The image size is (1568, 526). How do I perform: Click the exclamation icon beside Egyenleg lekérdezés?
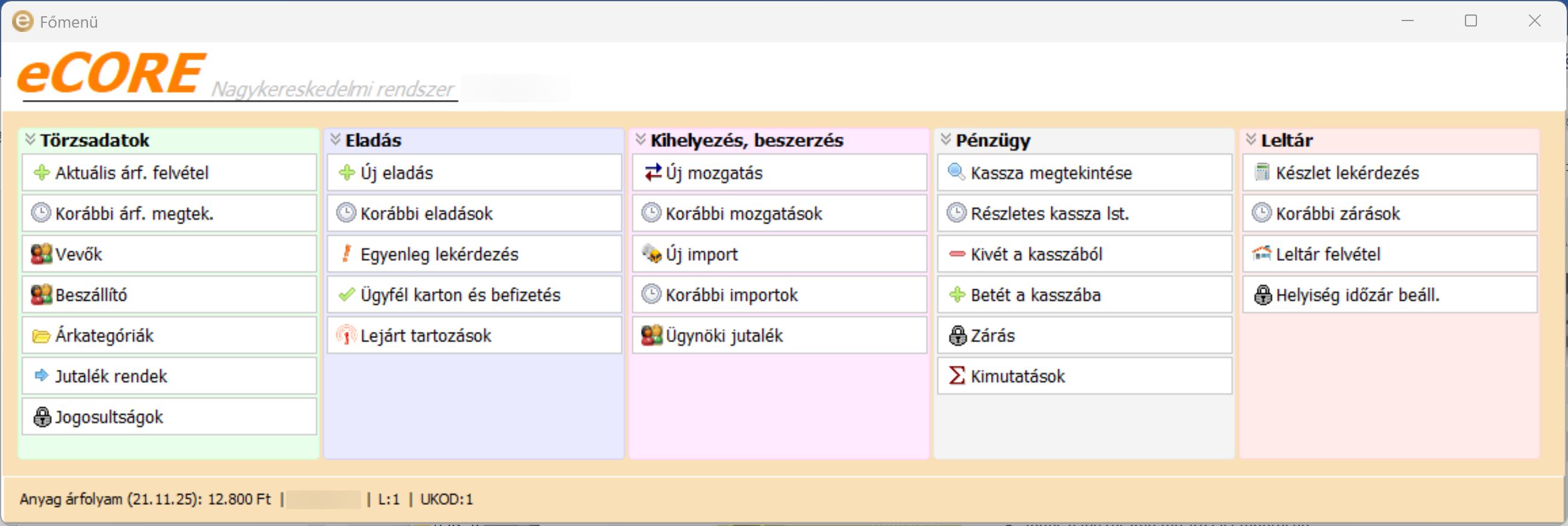[347, 254]
